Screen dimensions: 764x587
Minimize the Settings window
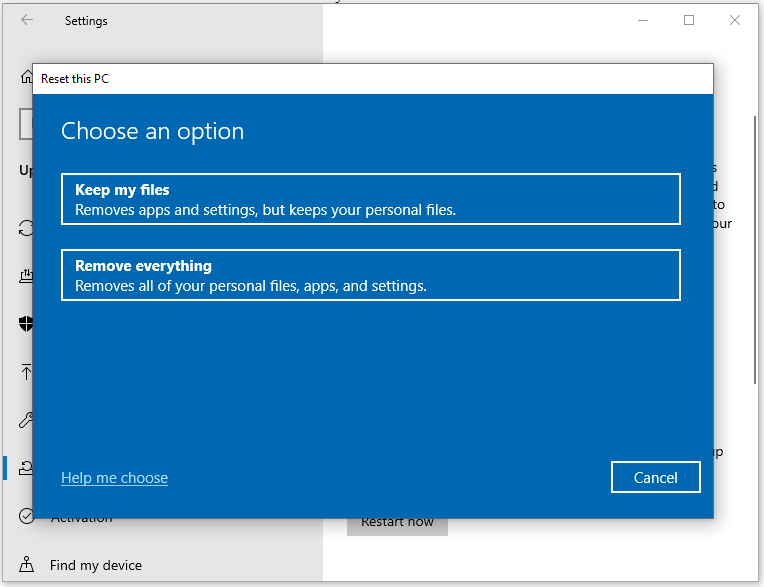click(x=642, y=20)
